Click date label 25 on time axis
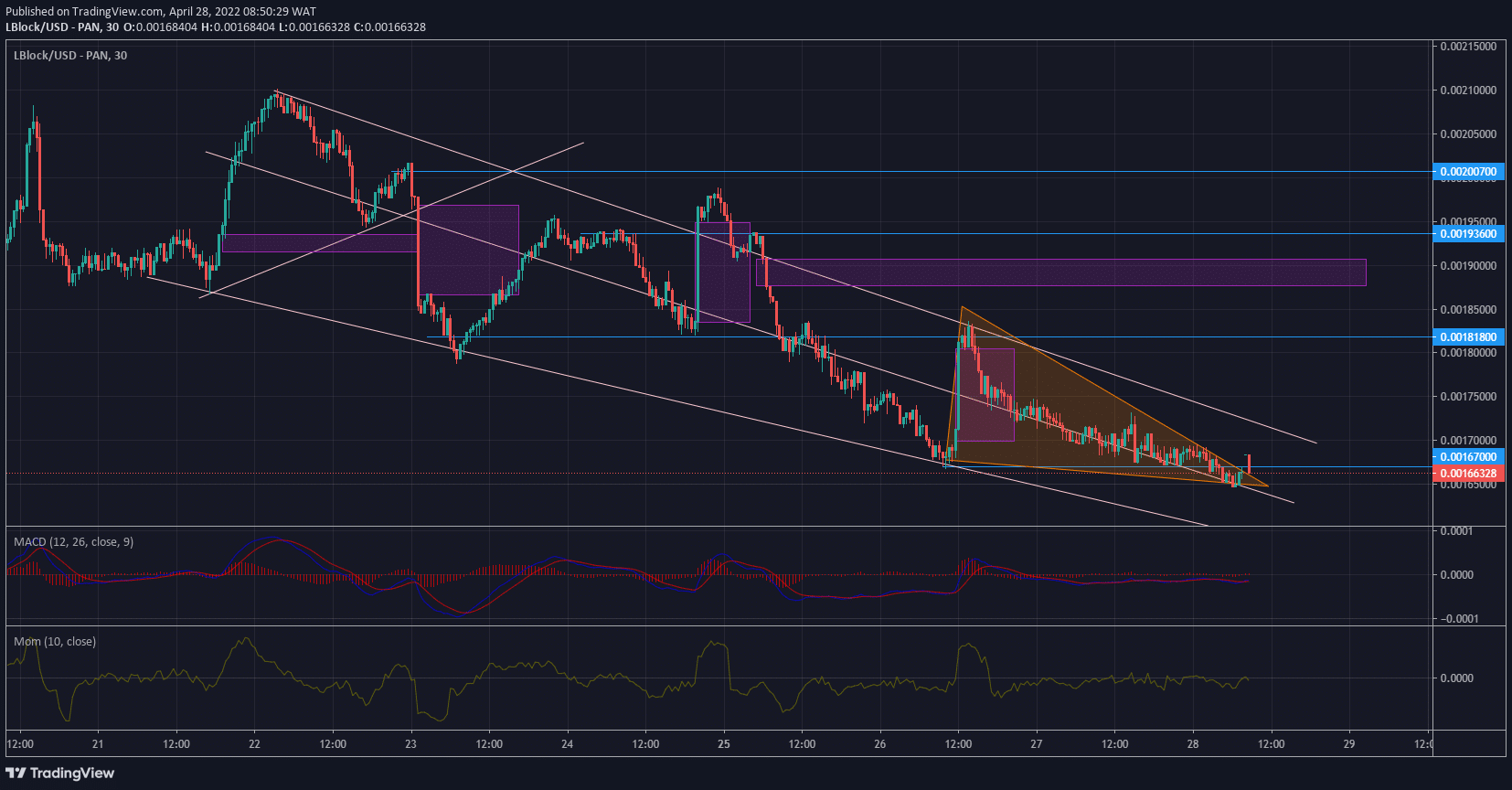Screen dimensions: 1512x790 click(724, 744)
